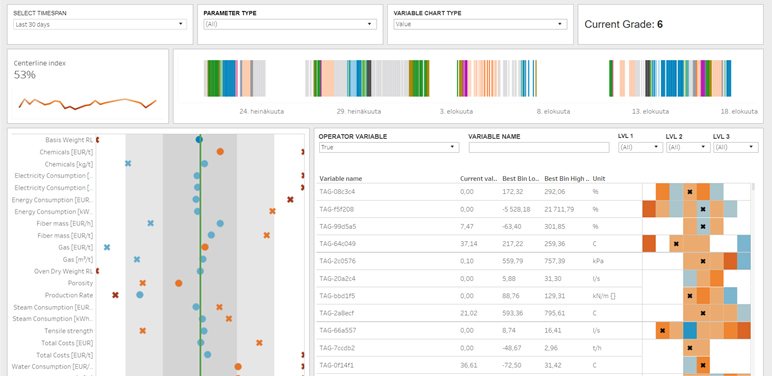Click the orange circle on Porosity row
The image size is (772, 376).
click(179, 283)
